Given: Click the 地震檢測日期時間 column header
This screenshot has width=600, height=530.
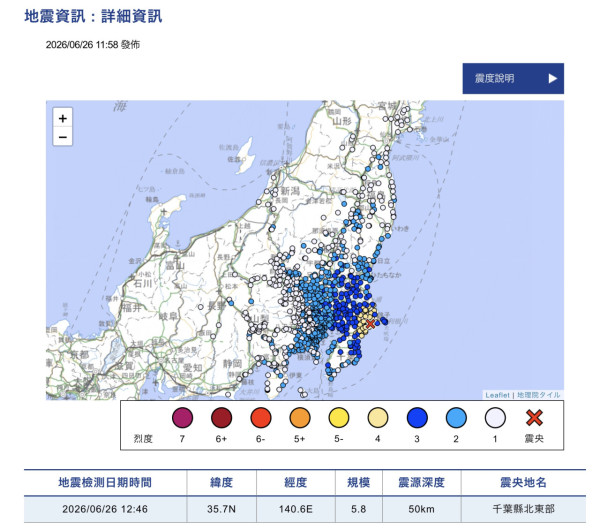Looking at the screenshot, I should click(105, 483).
